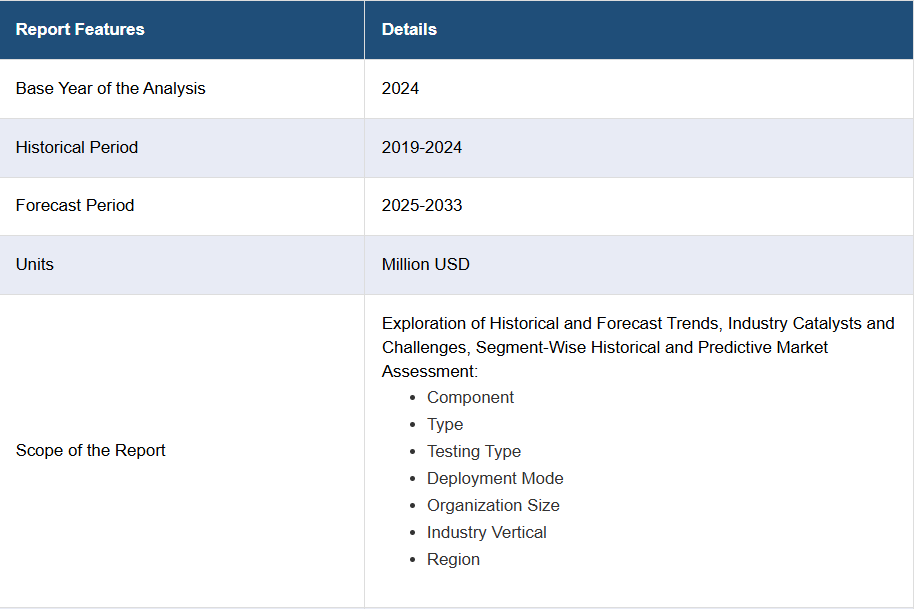Click the 2019-2024 historical period value
Viewport: 915px width, 609px height.
tap(422, 147)
